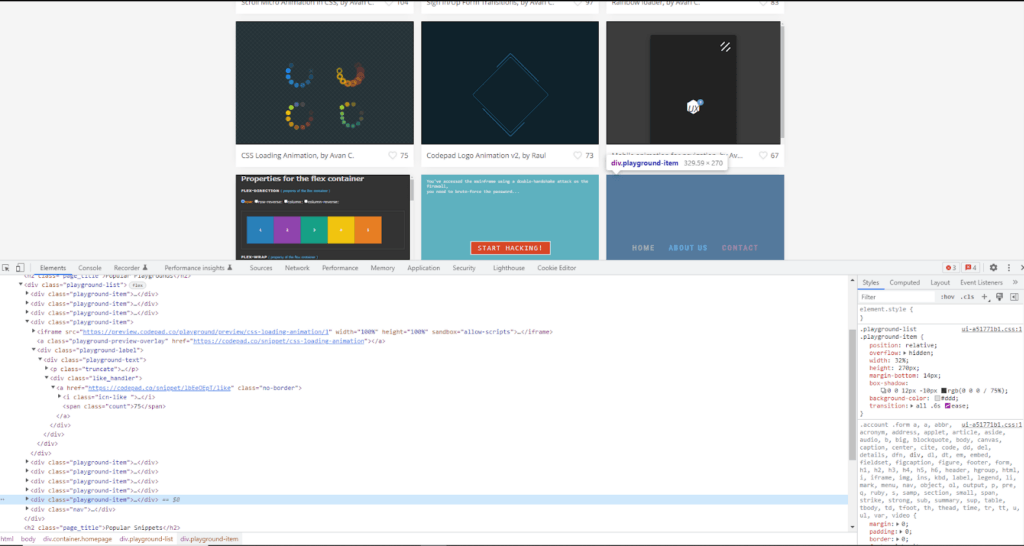1024x546 pixels.
Task: Open the Cookie Editor tab
Action: click(557, 268)
